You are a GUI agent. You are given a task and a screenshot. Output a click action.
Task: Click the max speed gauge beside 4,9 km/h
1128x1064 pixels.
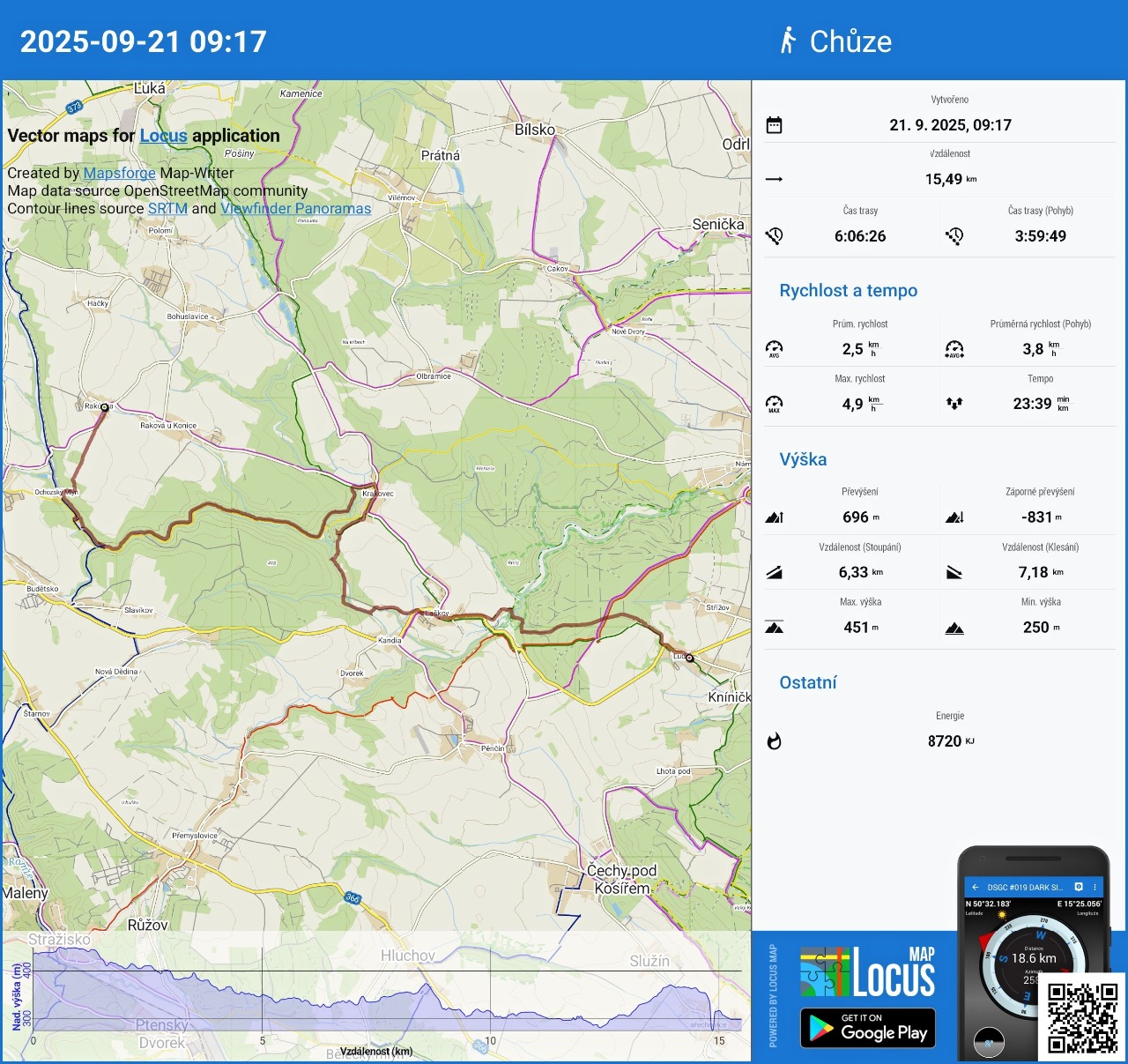click(774, 404)
